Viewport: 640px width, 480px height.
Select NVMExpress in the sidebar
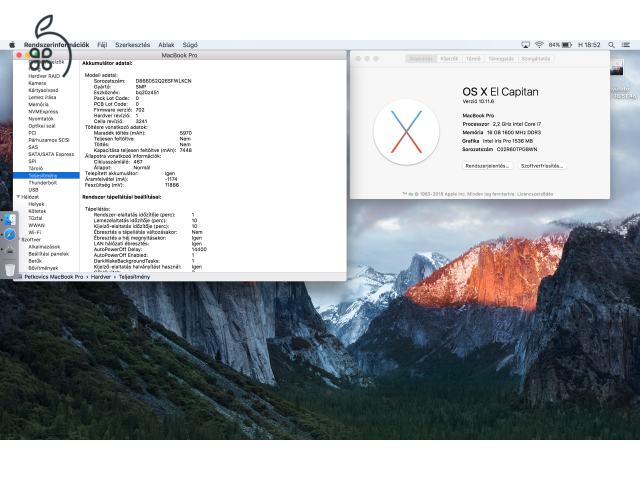click(43, 111)
